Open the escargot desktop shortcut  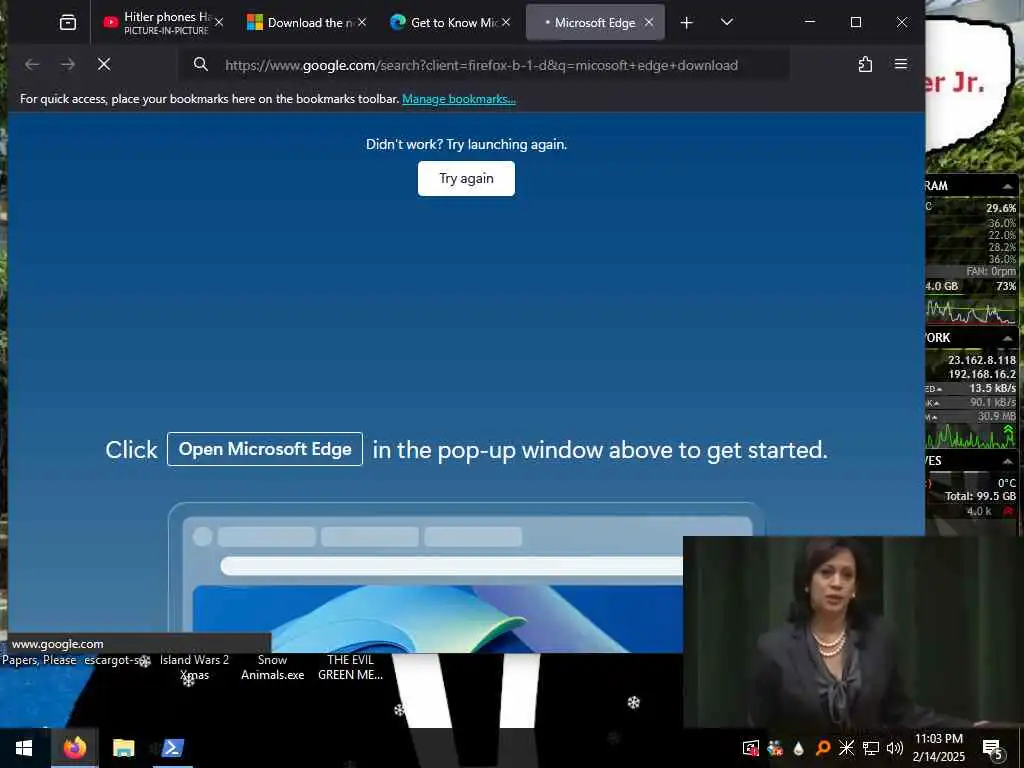(x=116, y=660)
